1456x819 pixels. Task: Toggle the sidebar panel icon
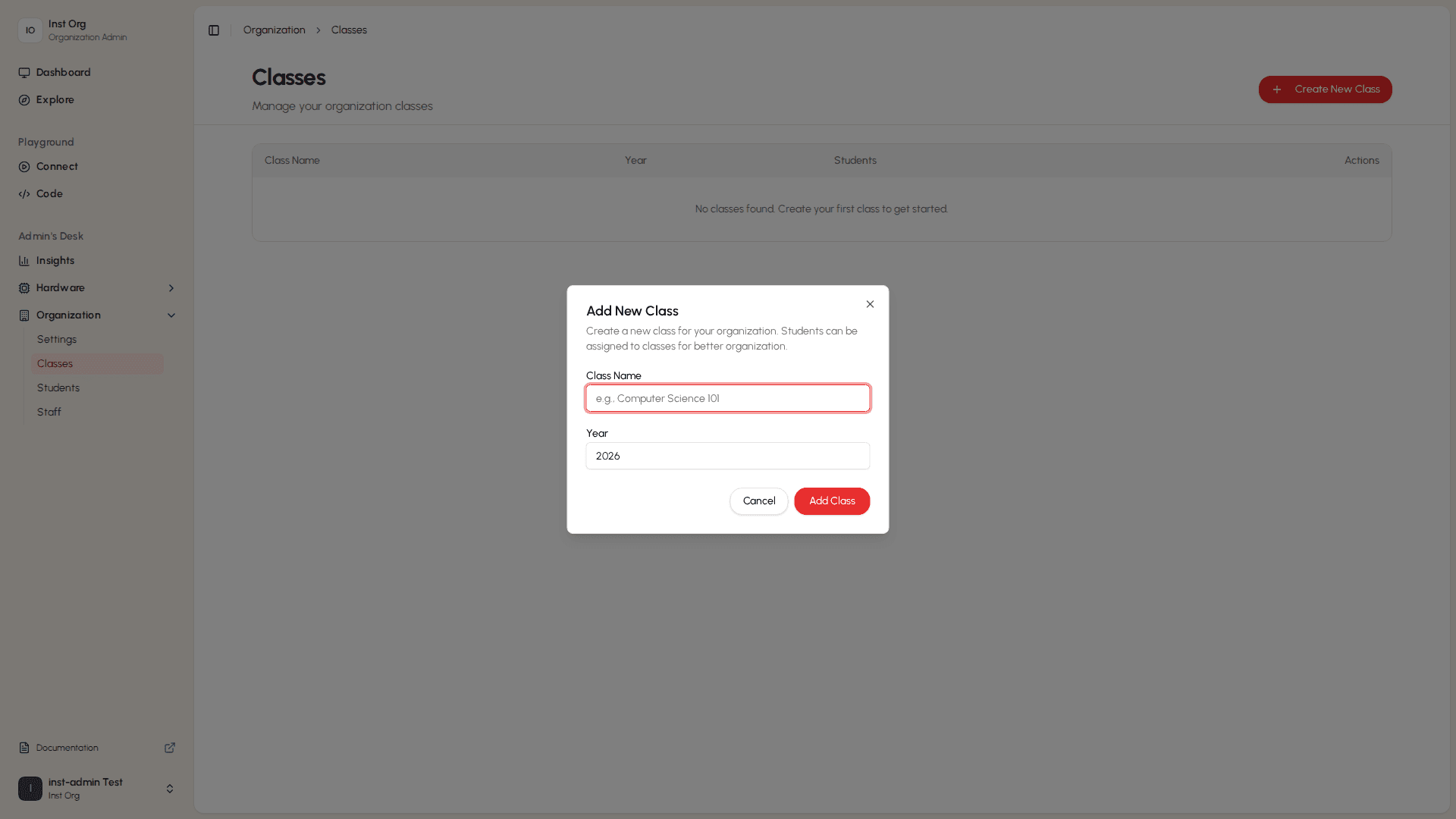(x=214, y=30)
